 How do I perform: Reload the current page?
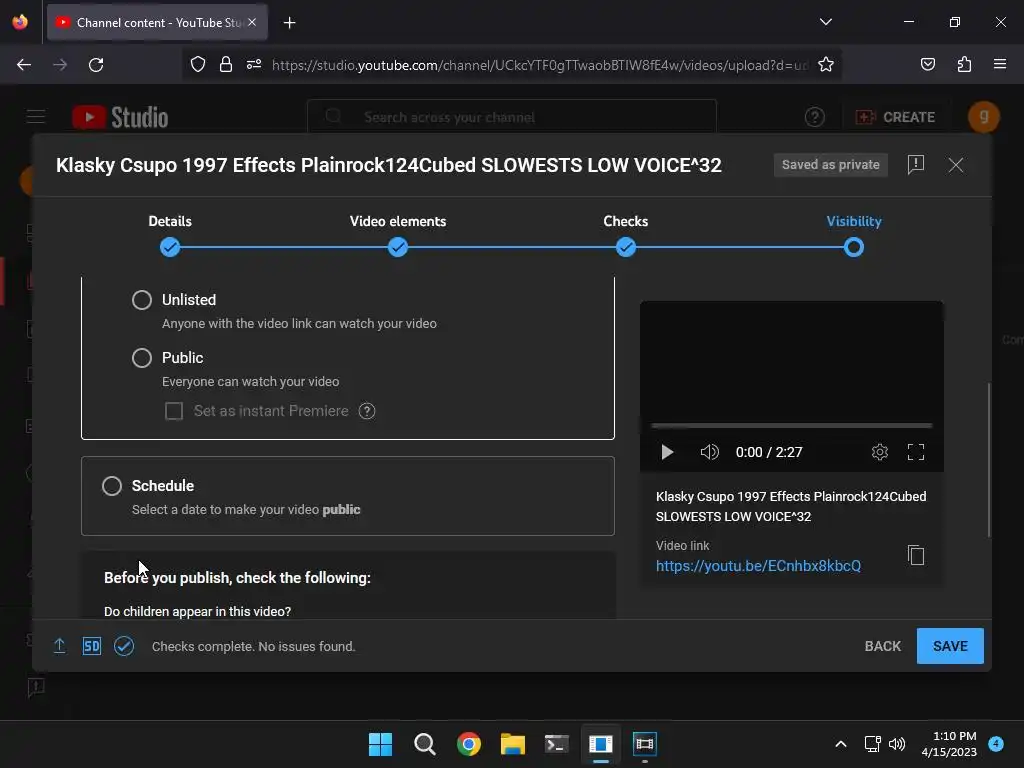point(96,65)
